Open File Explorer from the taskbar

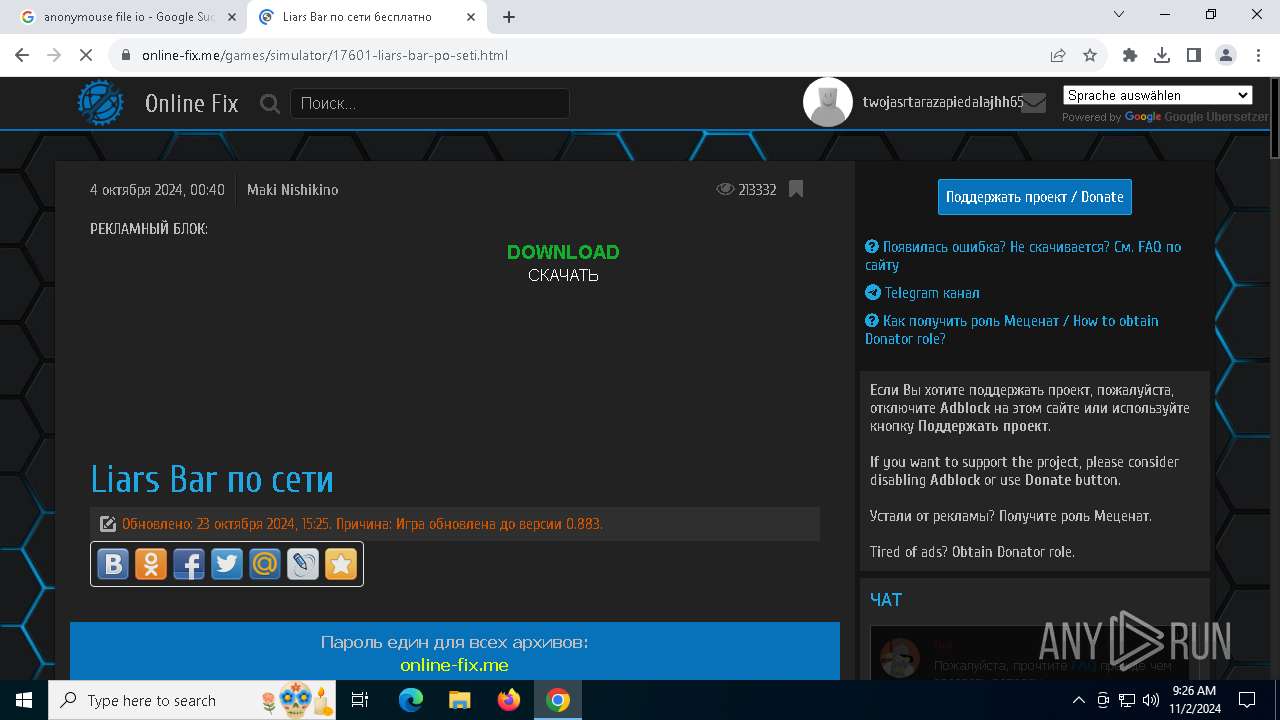460,700
